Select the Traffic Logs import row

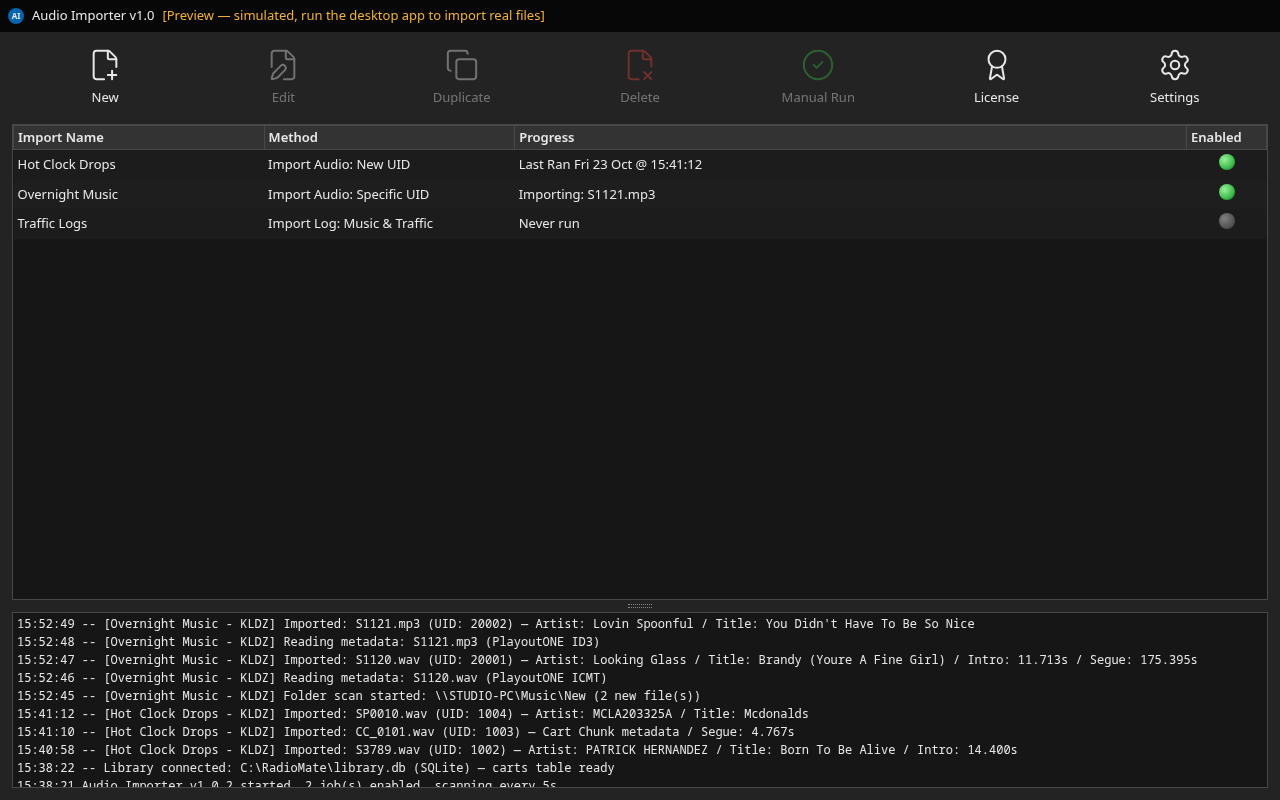click(640, 223)
